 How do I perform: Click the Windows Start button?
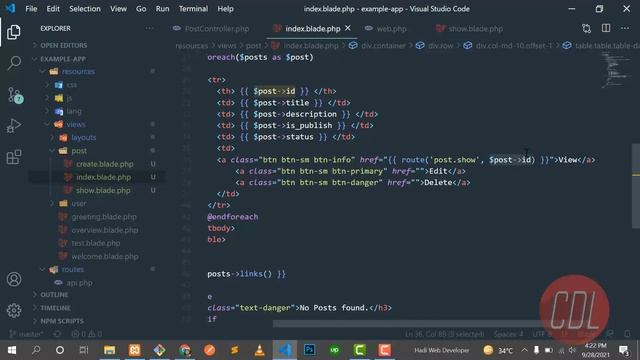11,350
